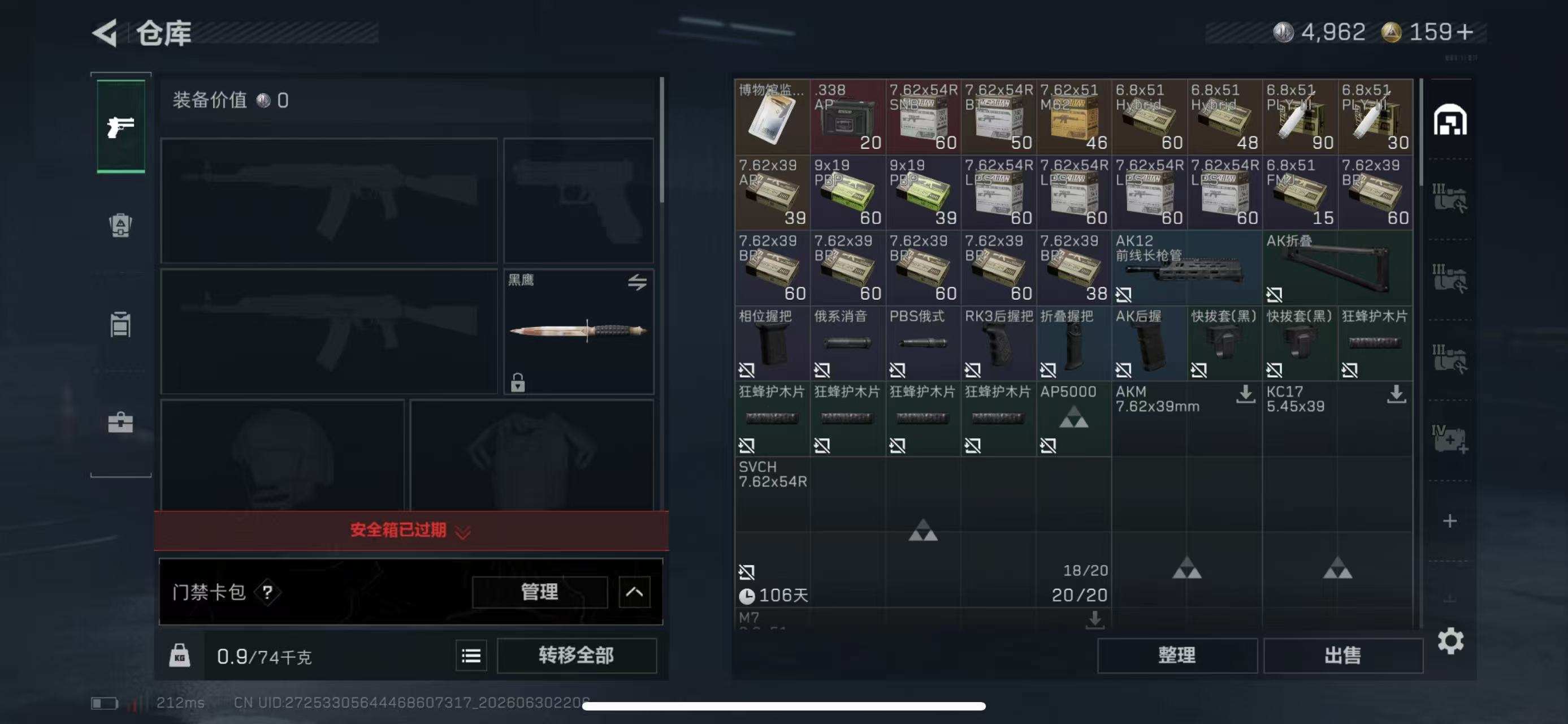This screenshot has height=724, width=1568.
Task: Select the weapons pistol tab in sidebar
Action: (x=121, y=127)
